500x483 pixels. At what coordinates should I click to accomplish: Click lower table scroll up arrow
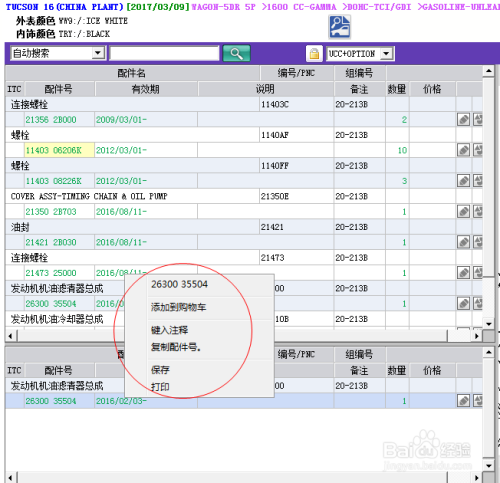tap(489, 352)
